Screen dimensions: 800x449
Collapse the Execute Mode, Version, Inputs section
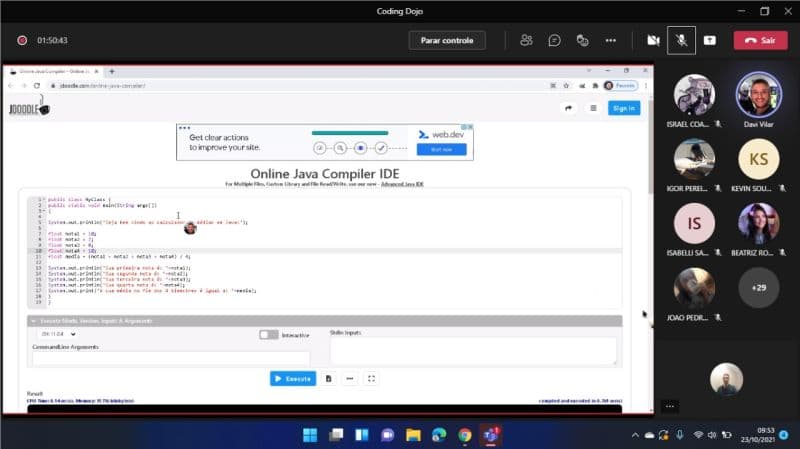tap(34, 321)
